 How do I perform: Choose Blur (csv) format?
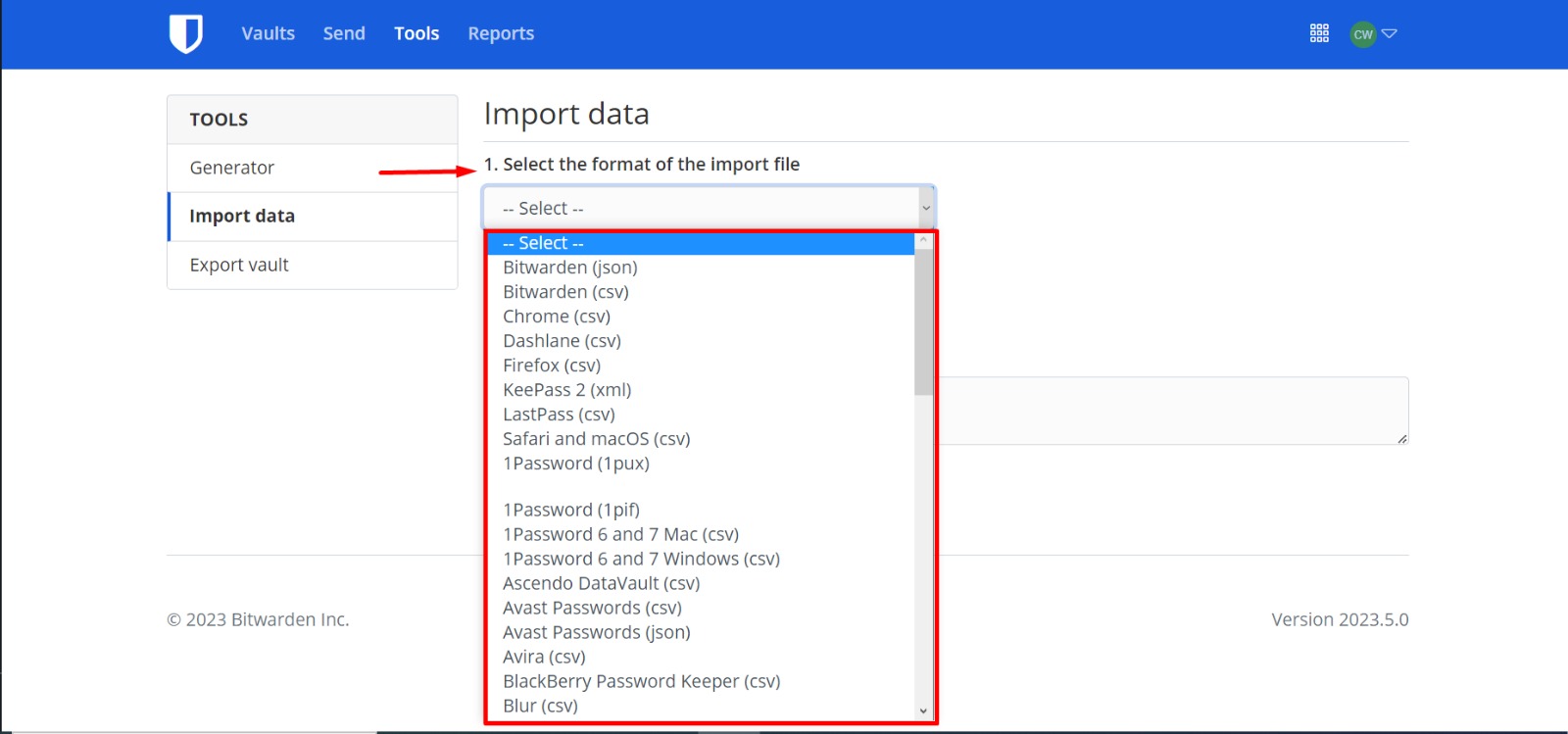point(701,706)
